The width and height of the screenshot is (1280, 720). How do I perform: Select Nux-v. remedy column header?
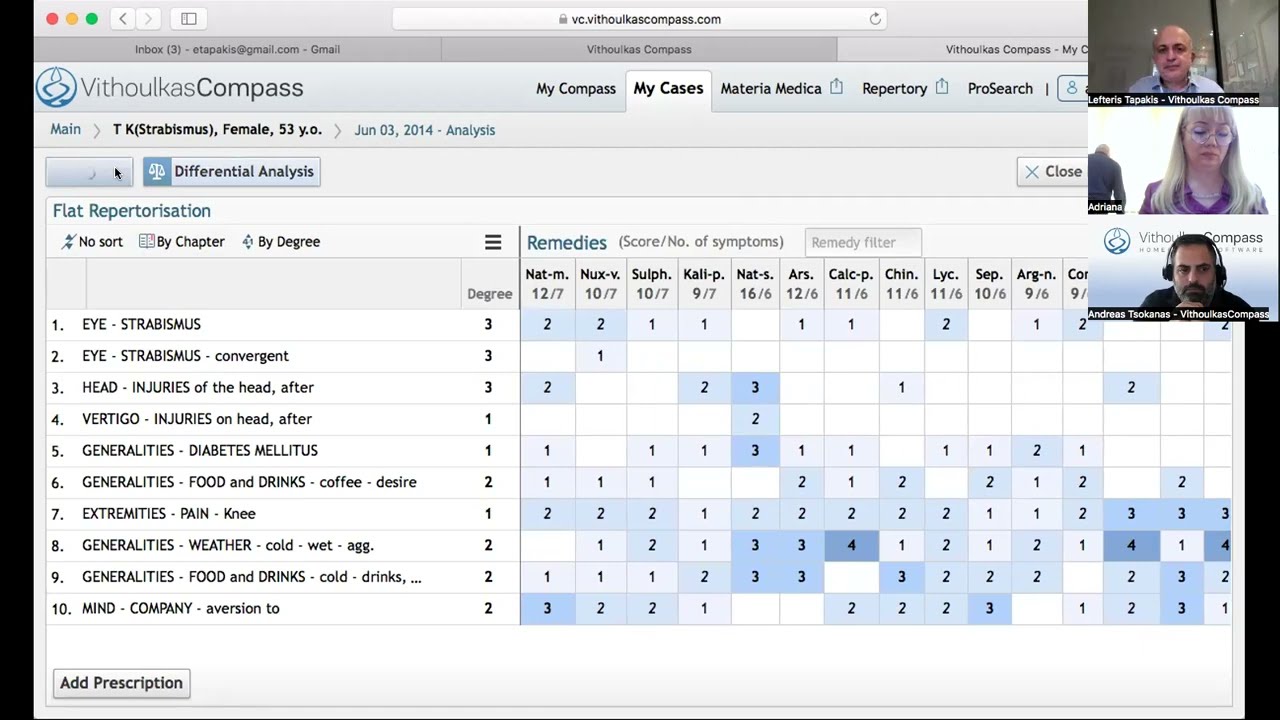pyautogui.click(x=600, y=284)
